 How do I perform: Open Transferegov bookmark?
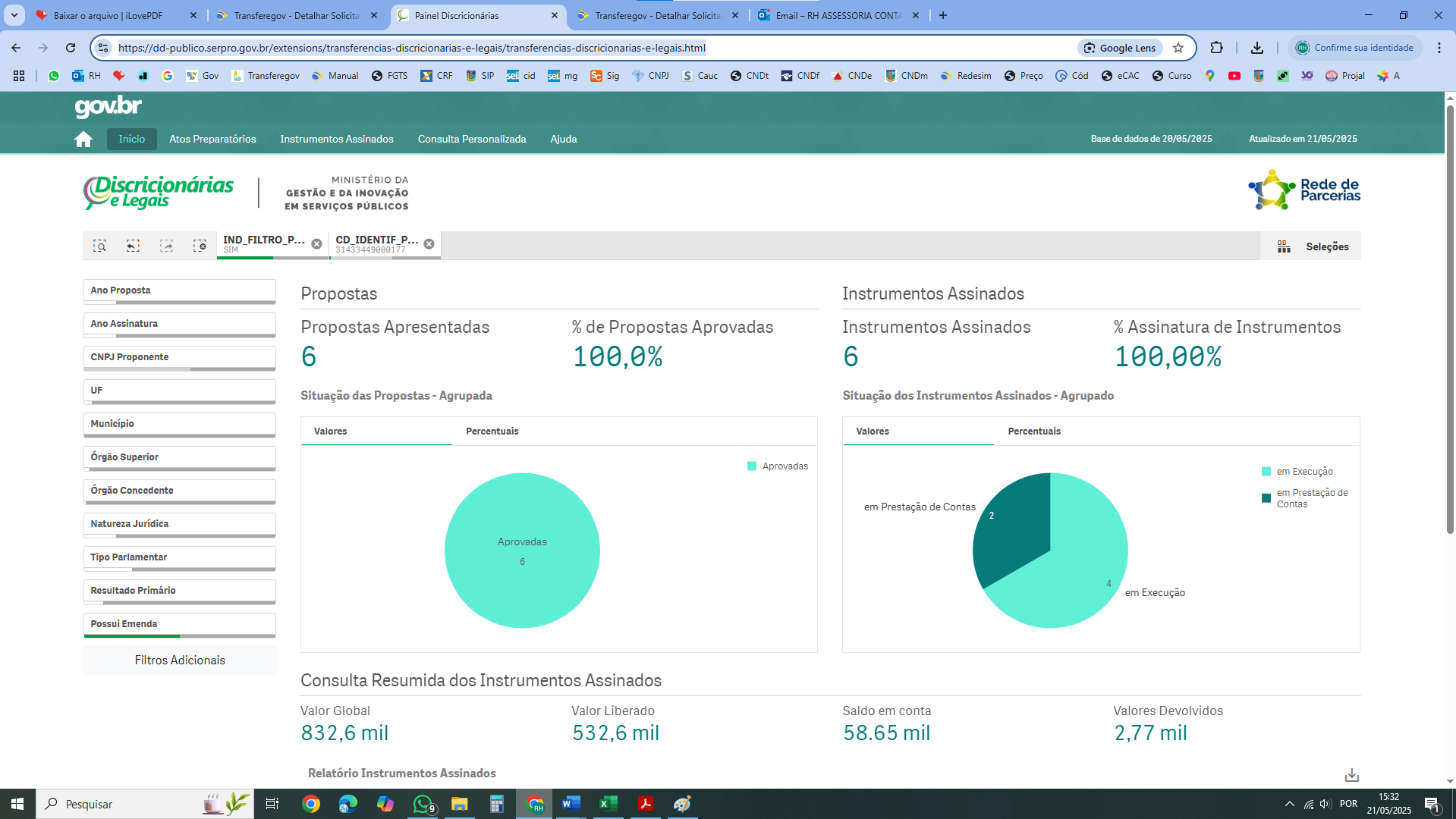[x=266, y=76]
